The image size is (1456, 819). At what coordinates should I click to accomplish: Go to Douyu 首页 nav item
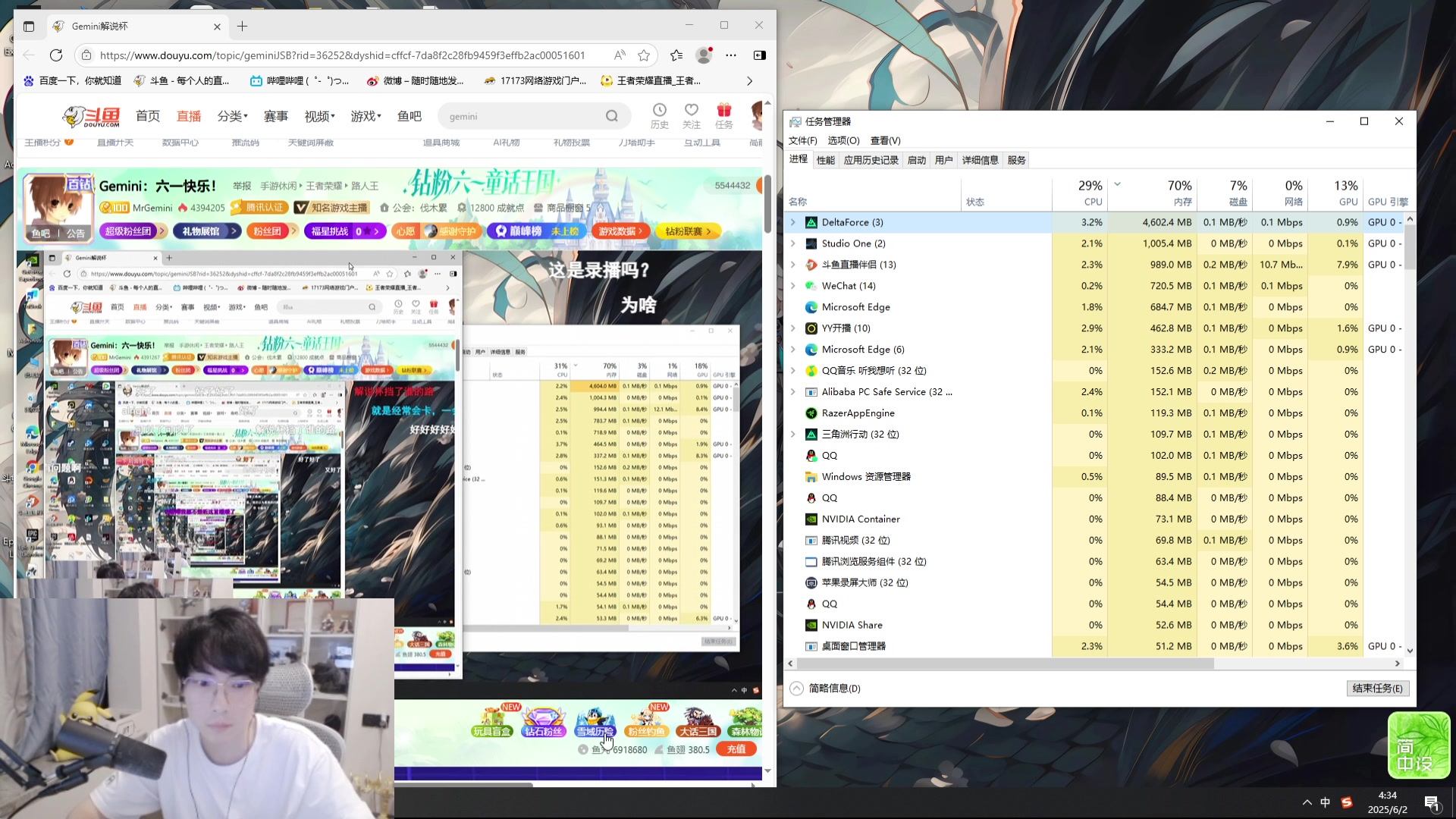point(148,116)
